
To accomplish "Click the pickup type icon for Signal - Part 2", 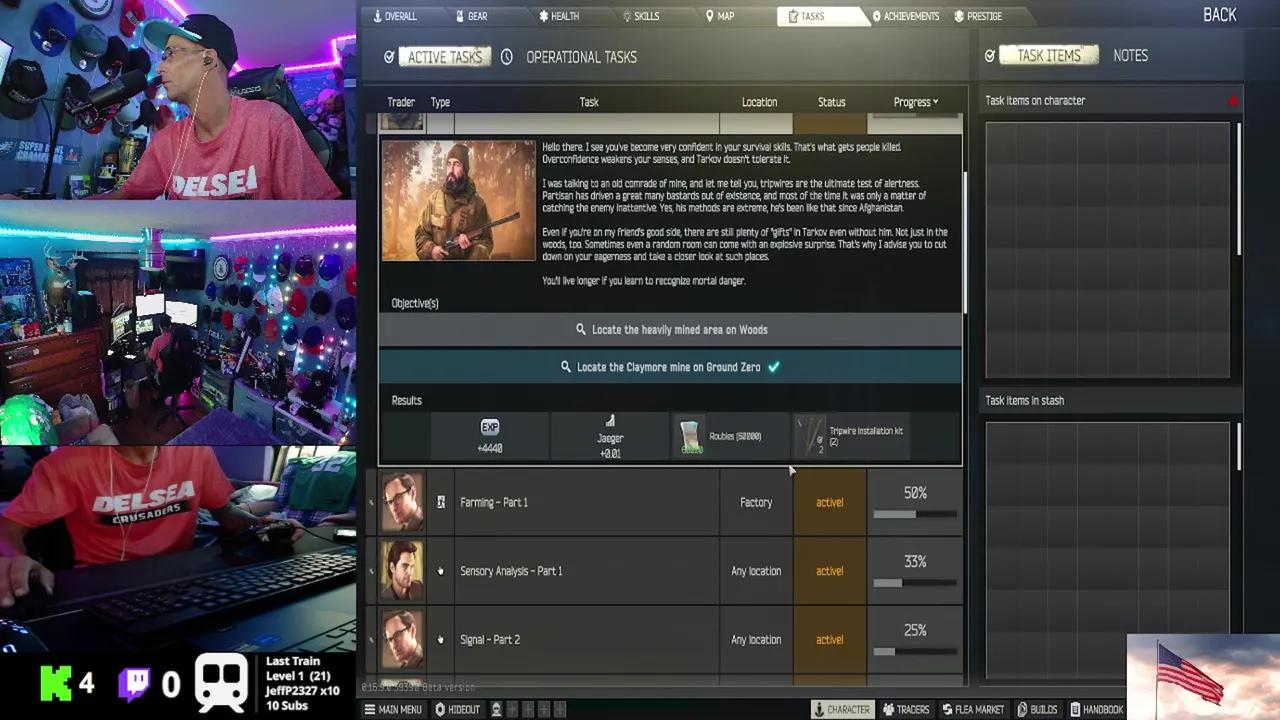I will tap(440, 639).
